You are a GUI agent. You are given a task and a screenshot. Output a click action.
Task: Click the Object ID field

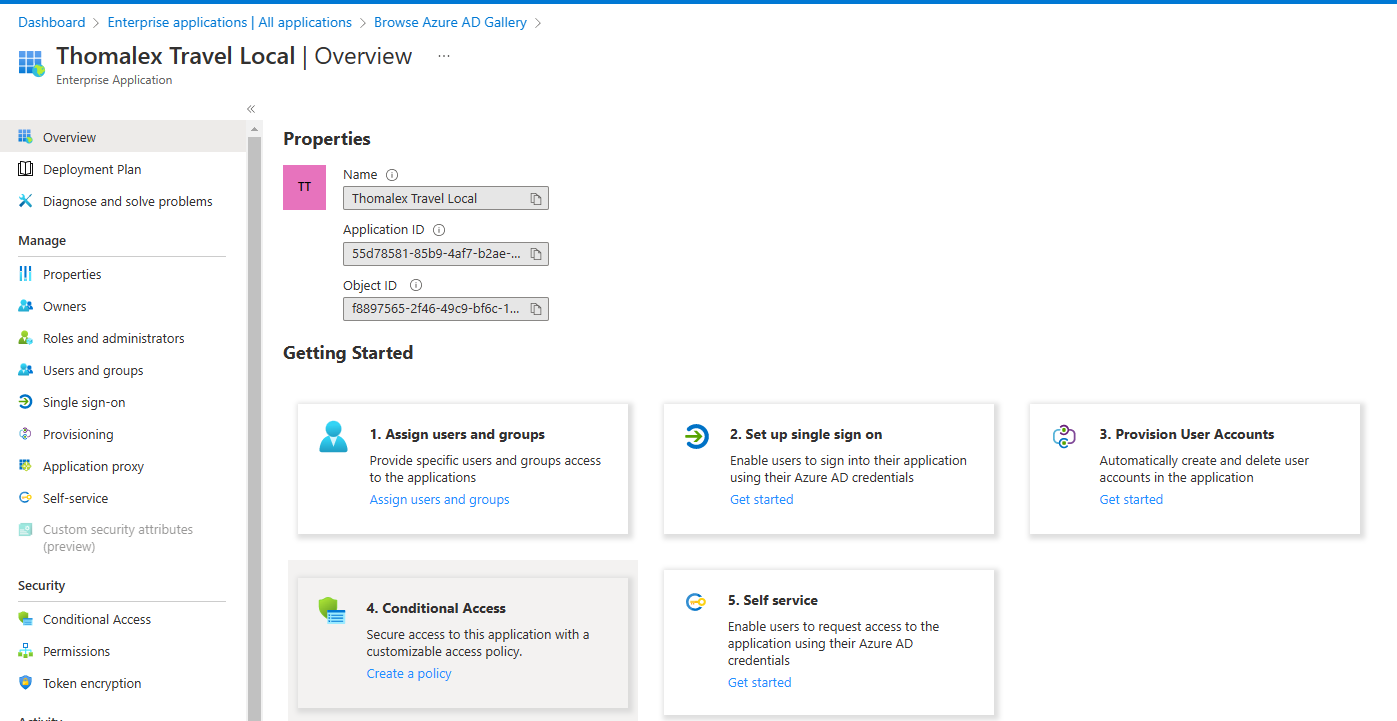[446, 308]
